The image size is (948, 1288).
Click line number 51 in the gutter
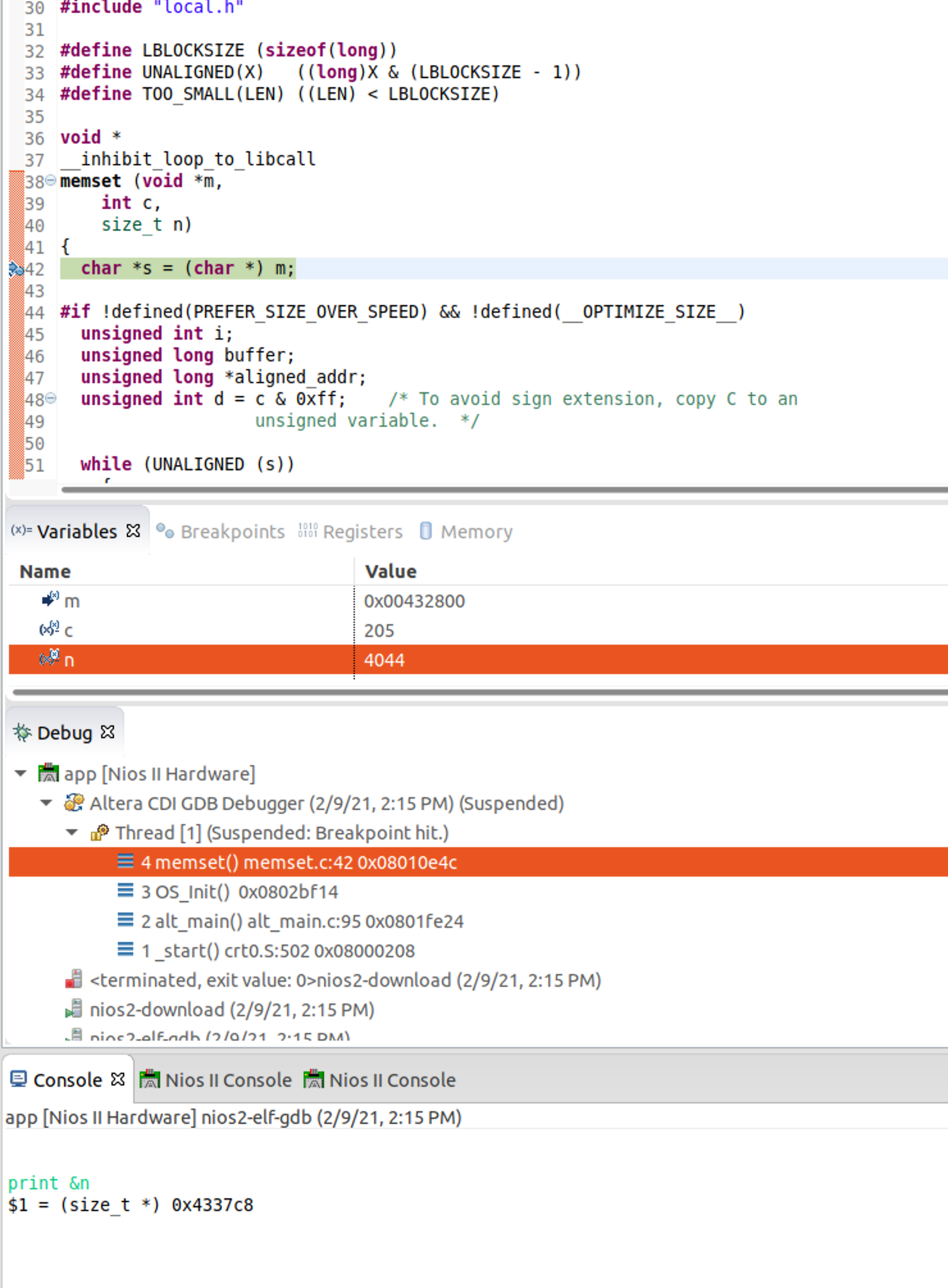(x=35, y=465)
